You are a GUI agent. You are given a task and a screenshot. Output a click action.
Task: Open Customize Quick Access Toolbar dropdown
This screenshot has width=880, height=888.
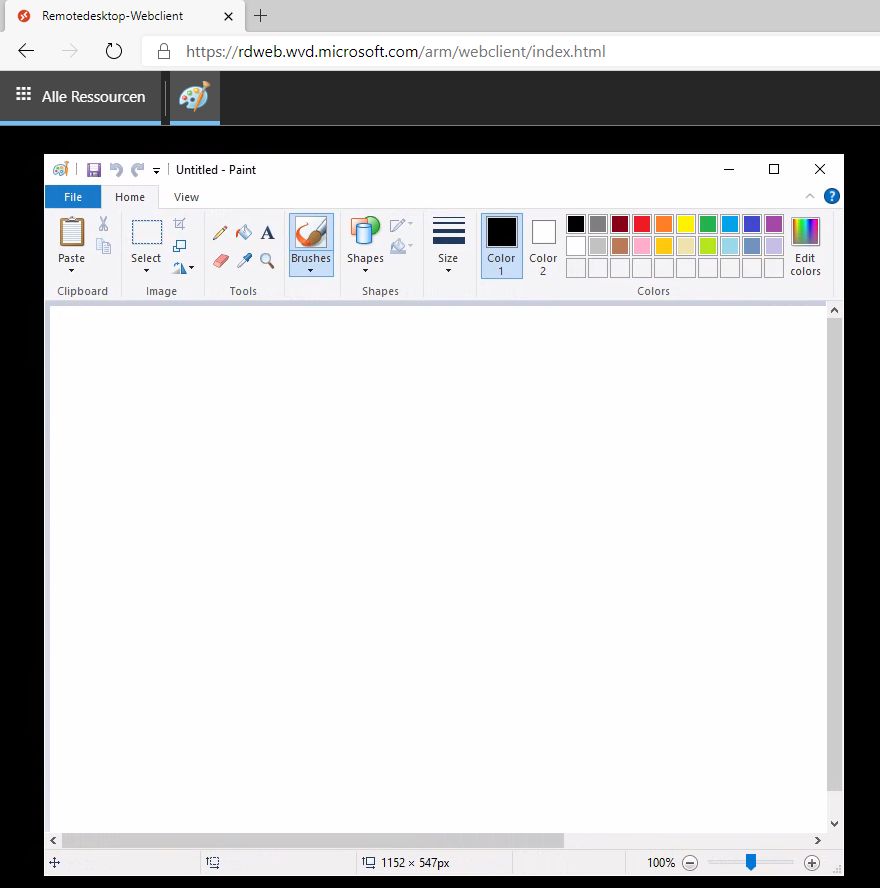pyautogui.click(x=156, y=170)
